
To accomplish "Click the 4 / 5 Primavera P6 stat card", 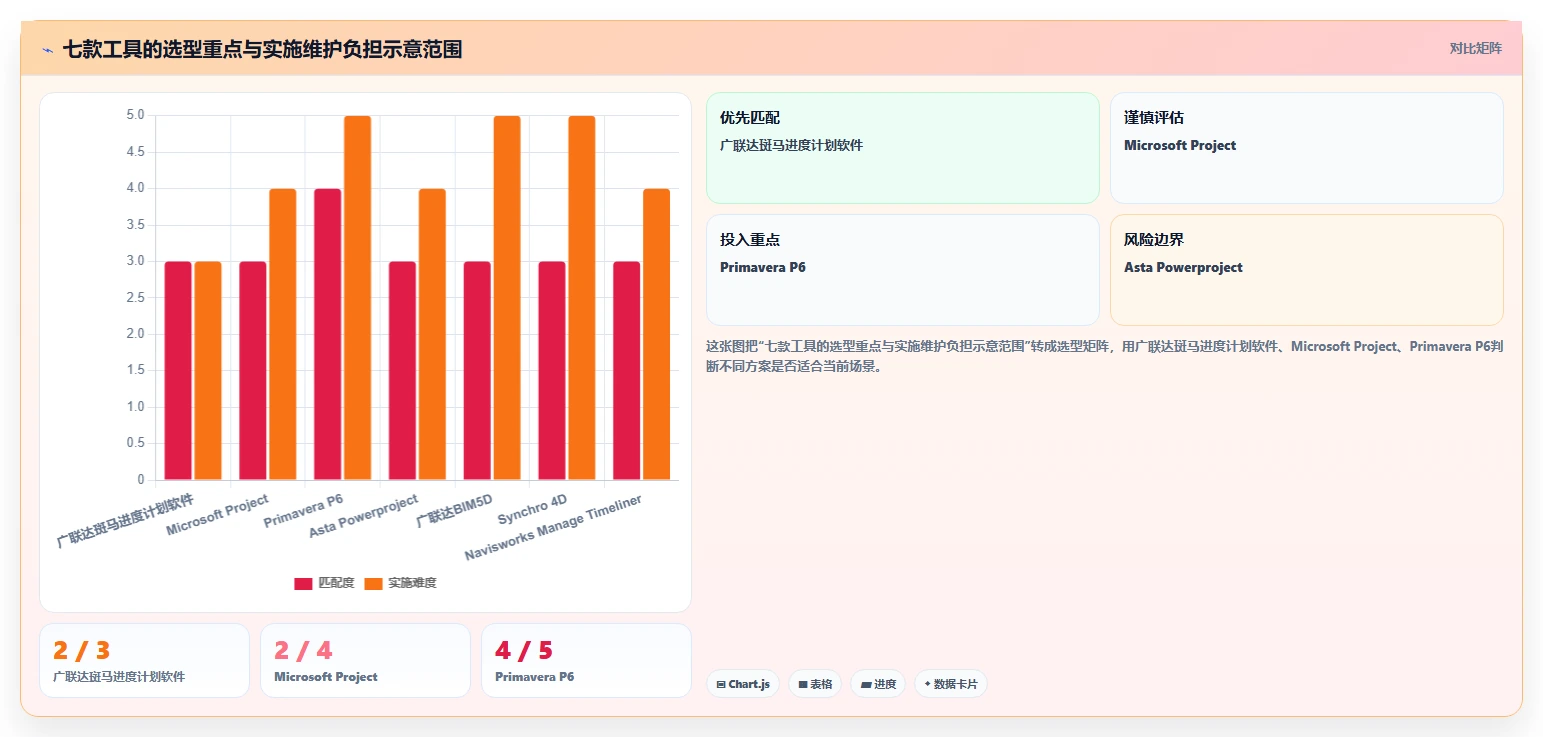I will [x=586, y=661].
